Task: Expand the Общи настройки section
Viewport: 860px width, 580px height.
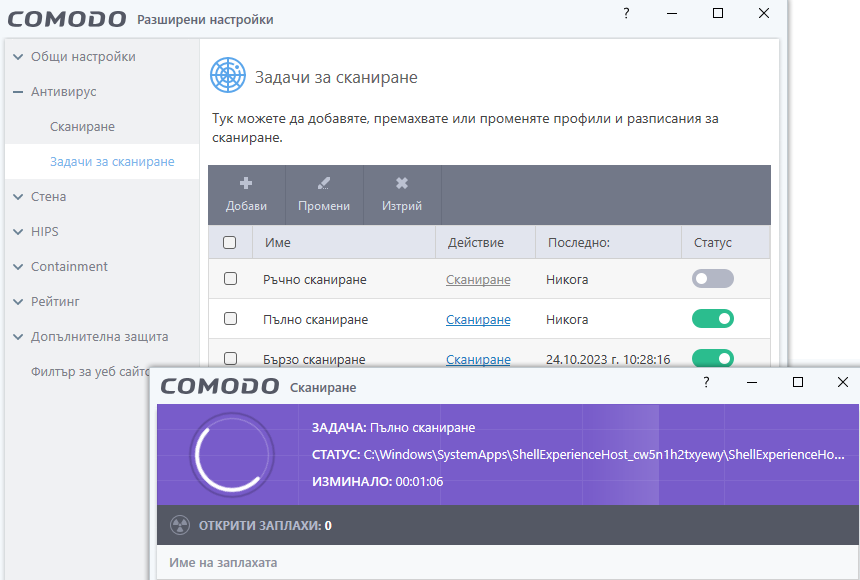Action: coord(18,57)
